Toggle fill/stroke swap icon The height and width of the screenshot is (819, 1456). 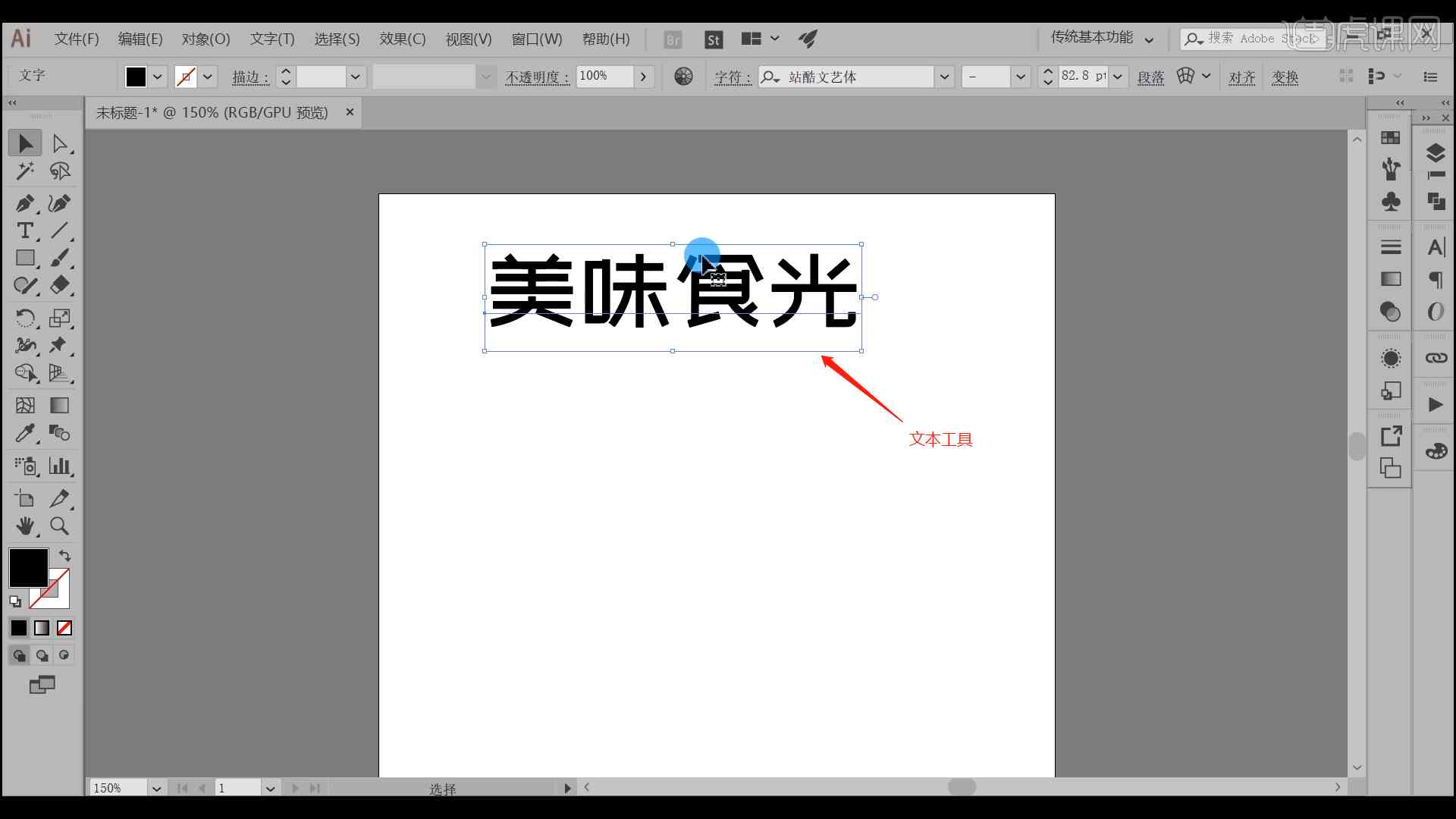tap(64, 556)
